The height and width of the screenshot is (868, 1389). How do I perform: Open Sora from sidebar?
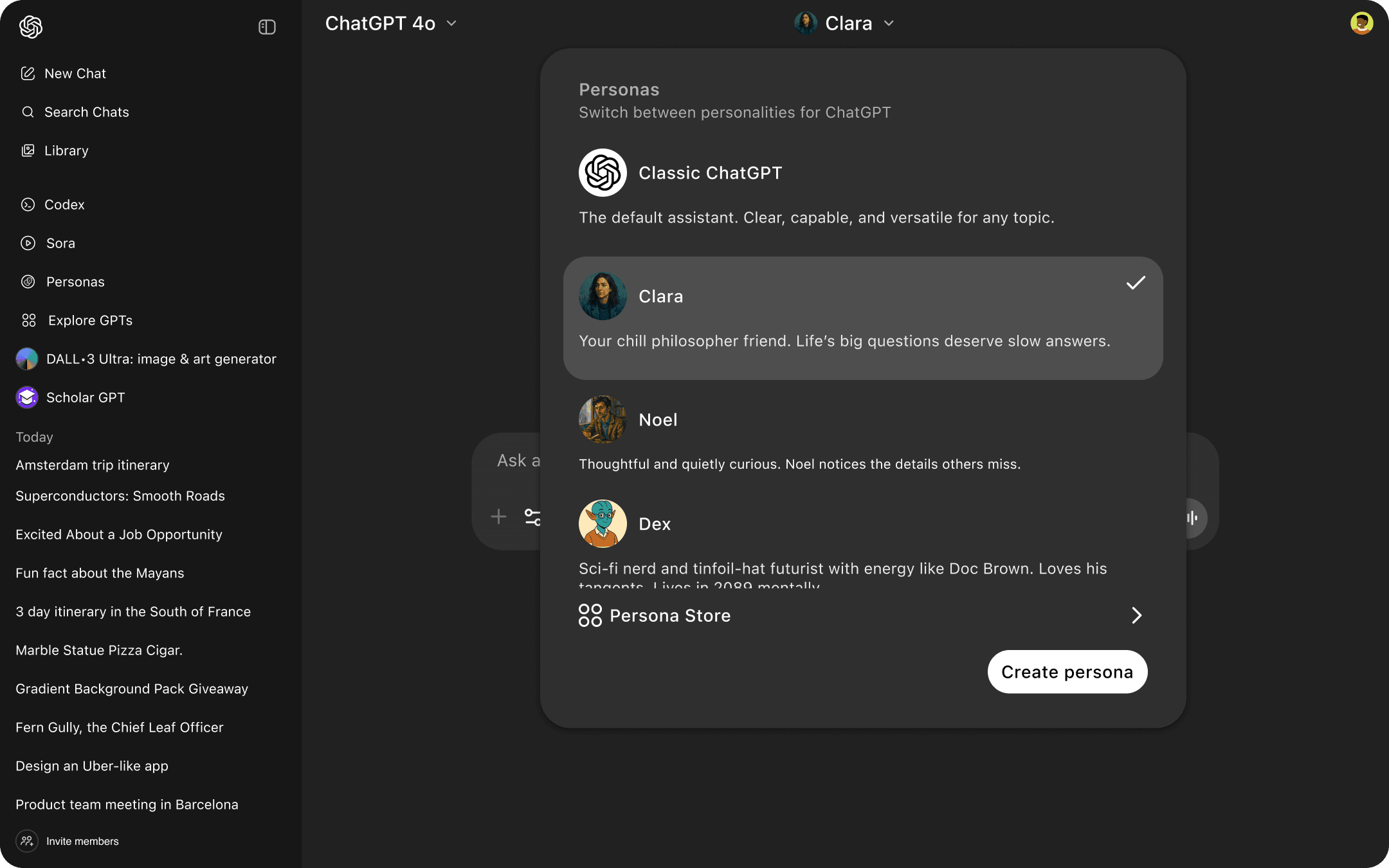point(48,243)
